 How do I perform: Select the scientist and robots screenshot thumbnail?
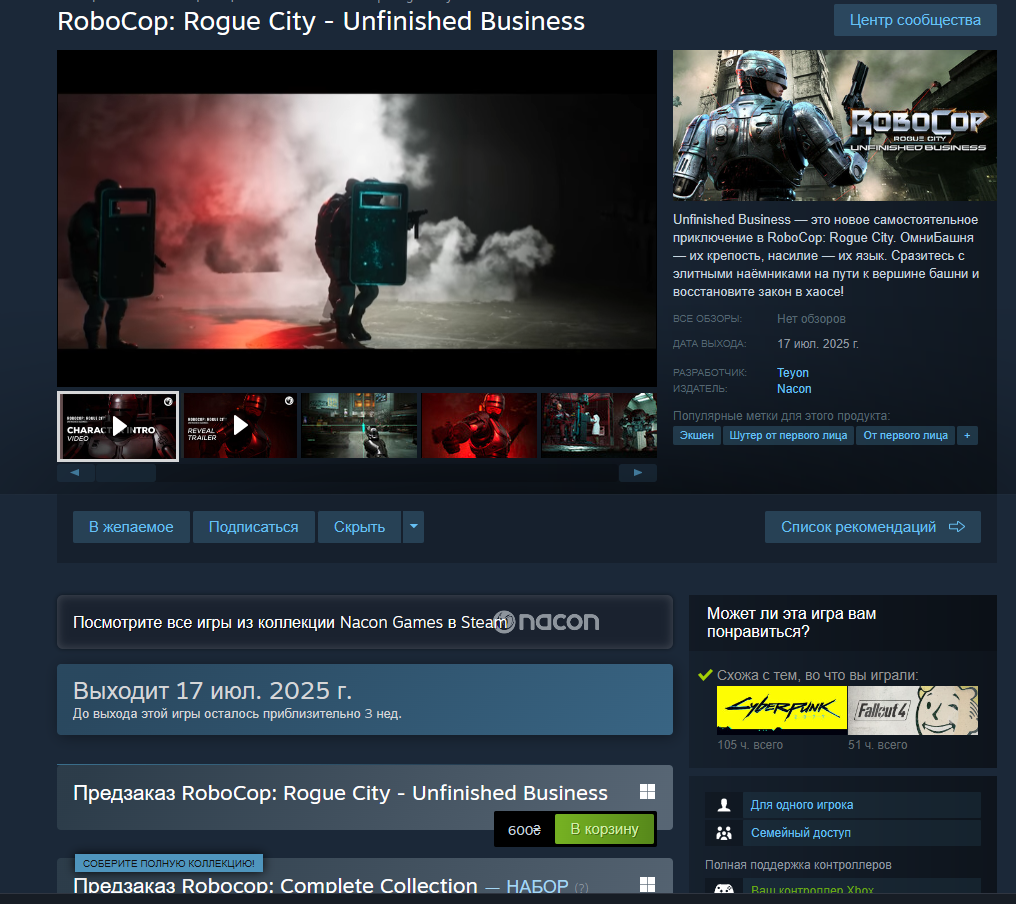[599, 426]
